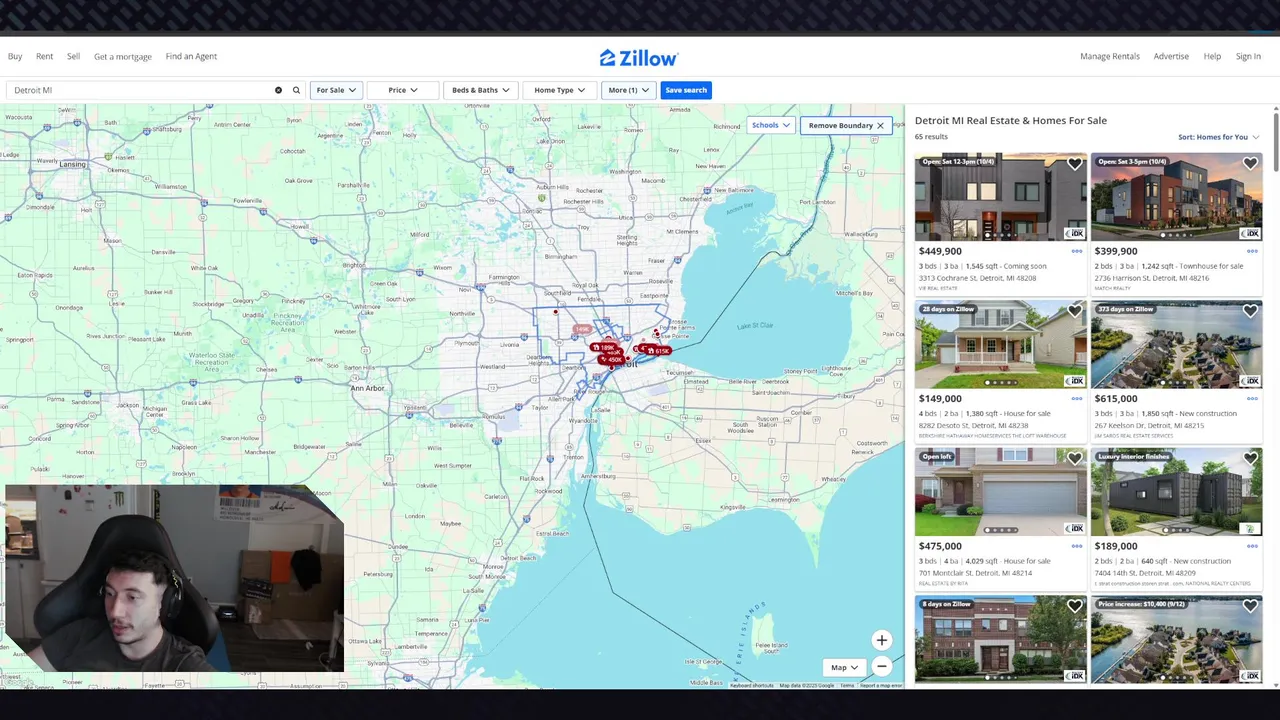Open the For Sale filter dropdown
1280x720 pixels.
point(336,90)
